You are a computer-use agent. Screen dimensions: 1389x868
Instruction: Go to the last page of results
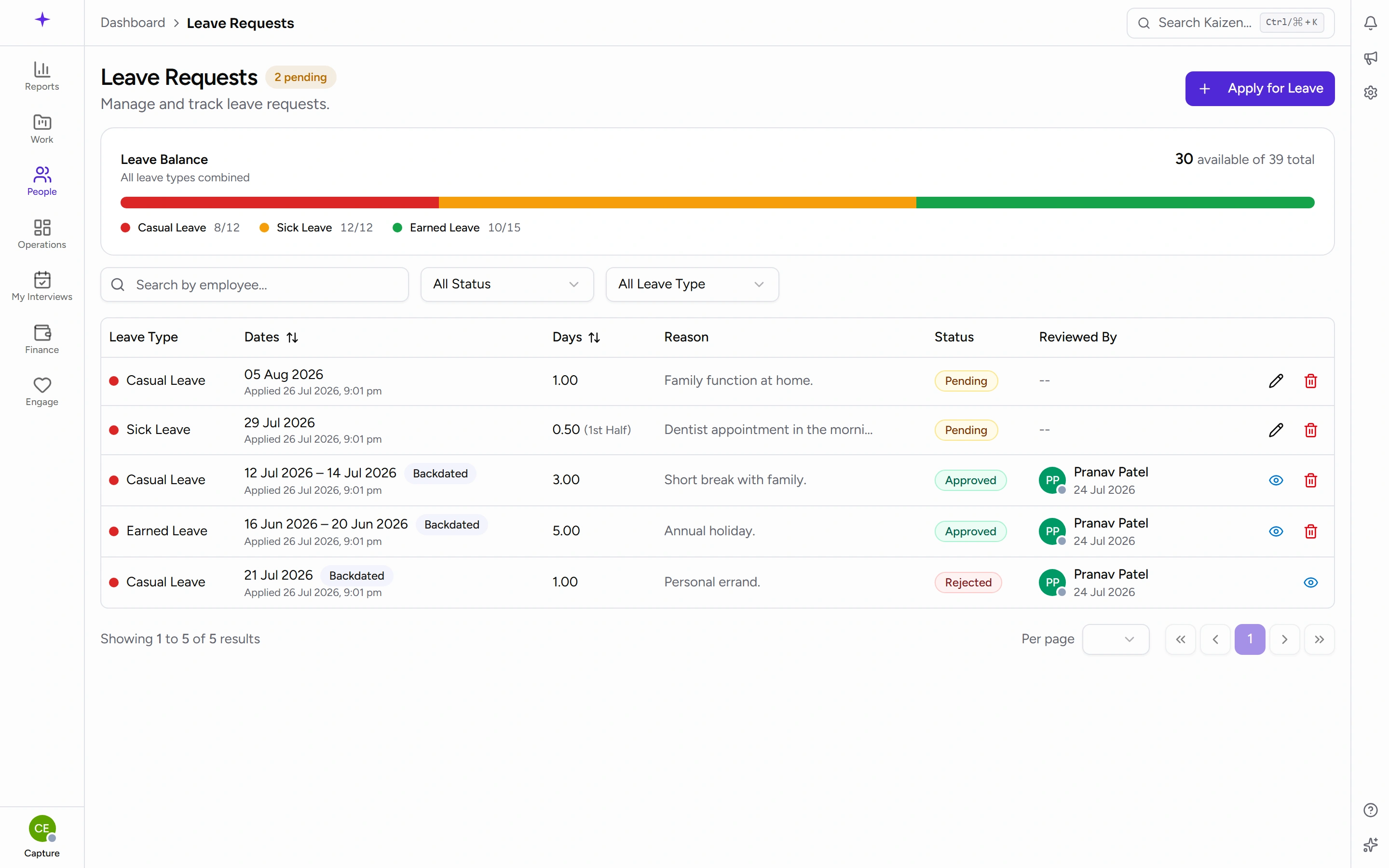pyautogui.click(x=1319, y=639)
